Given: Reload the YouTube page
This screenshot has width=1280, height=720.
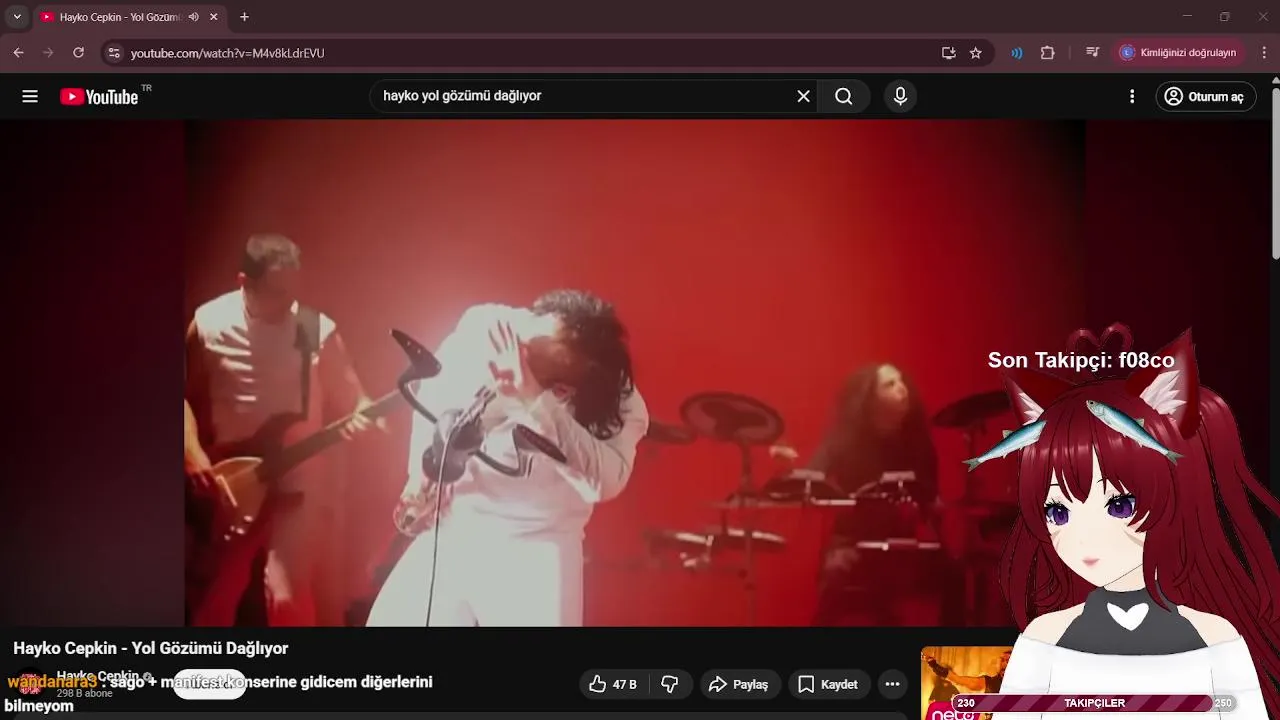Looking at the screenshot, I should coord(79,53).
